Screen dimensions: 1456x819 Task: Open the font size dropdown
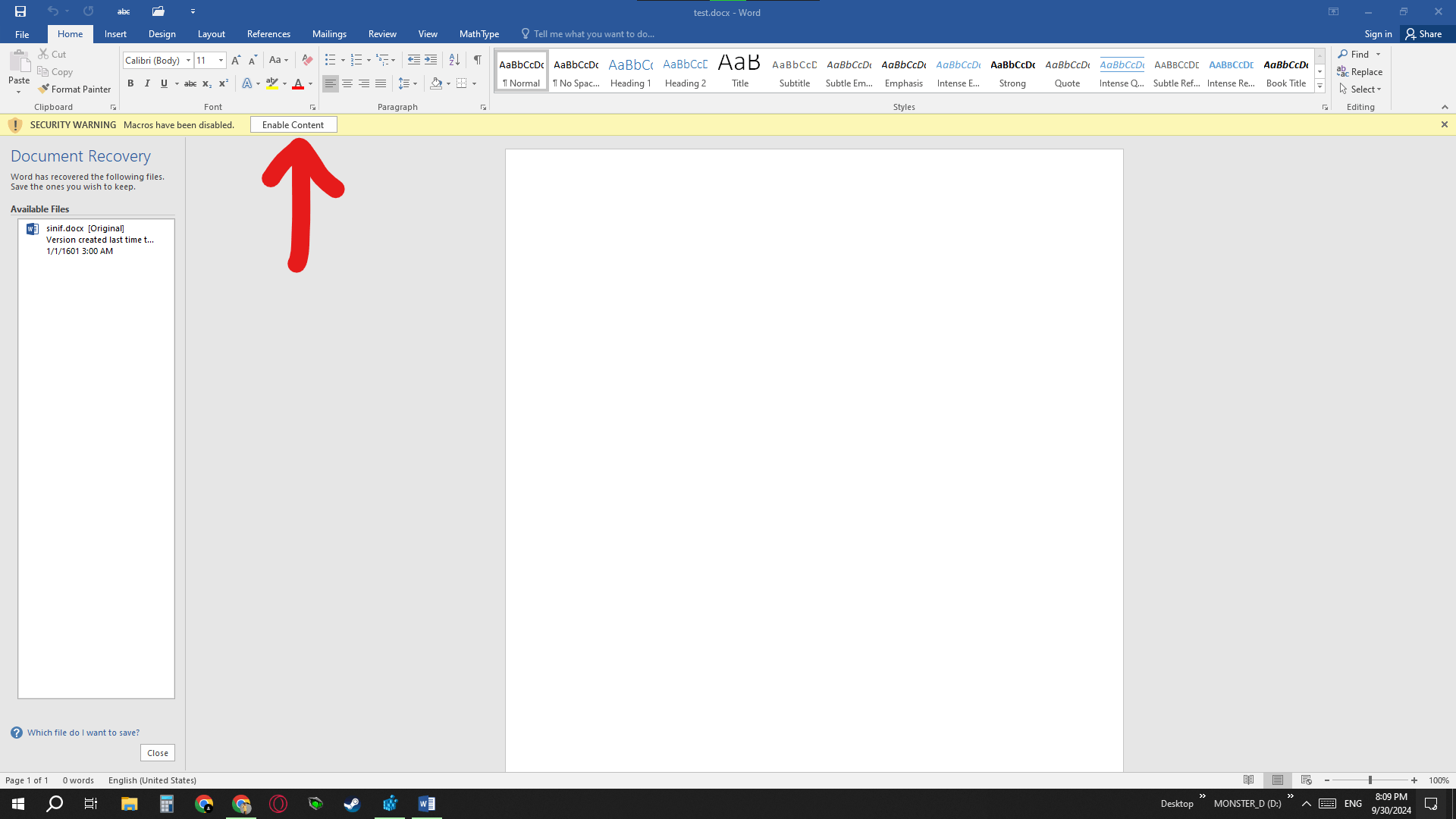[x=221, y=60]
